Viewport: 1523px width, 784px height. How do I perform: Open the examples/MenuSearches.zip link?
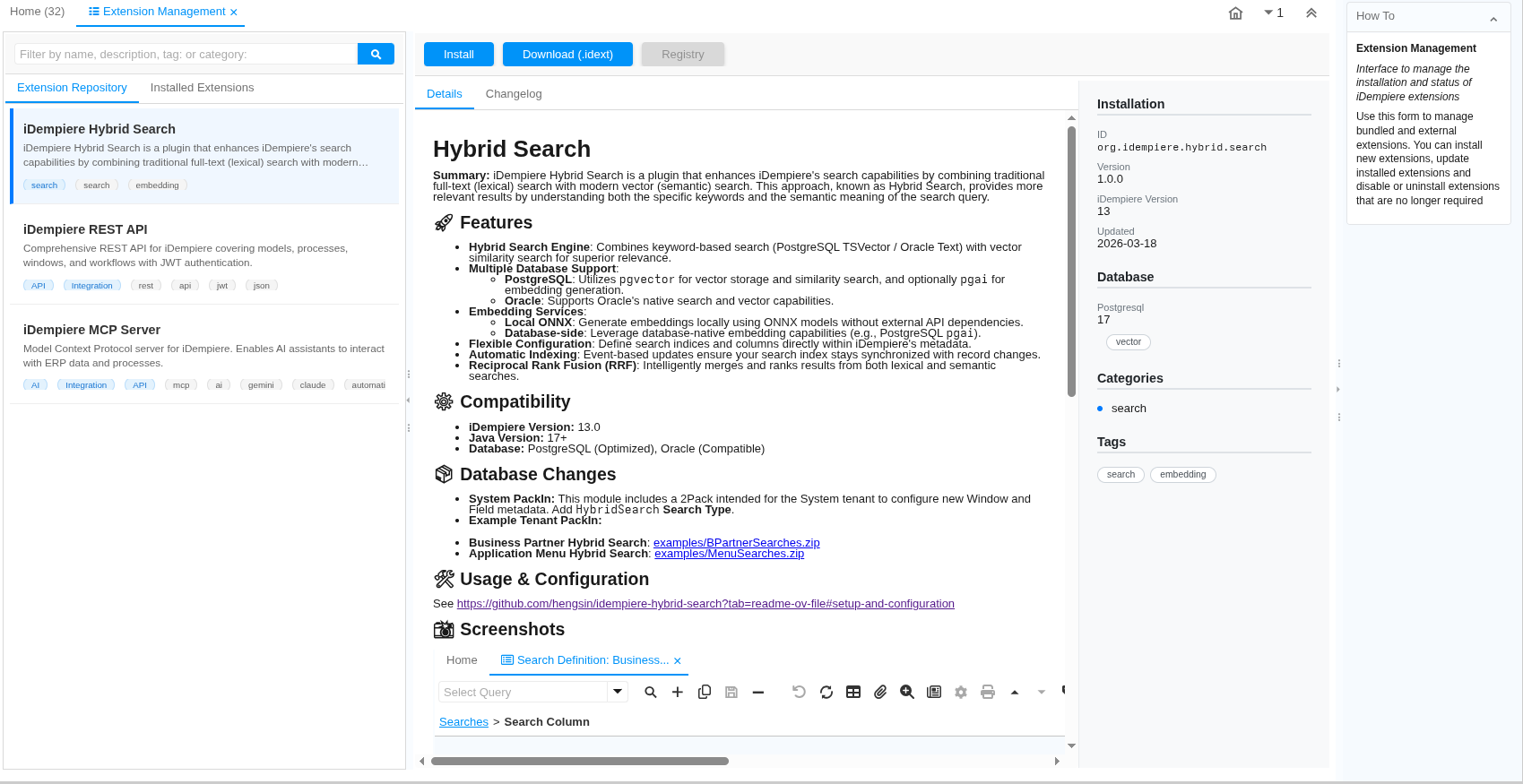[730, 554]
